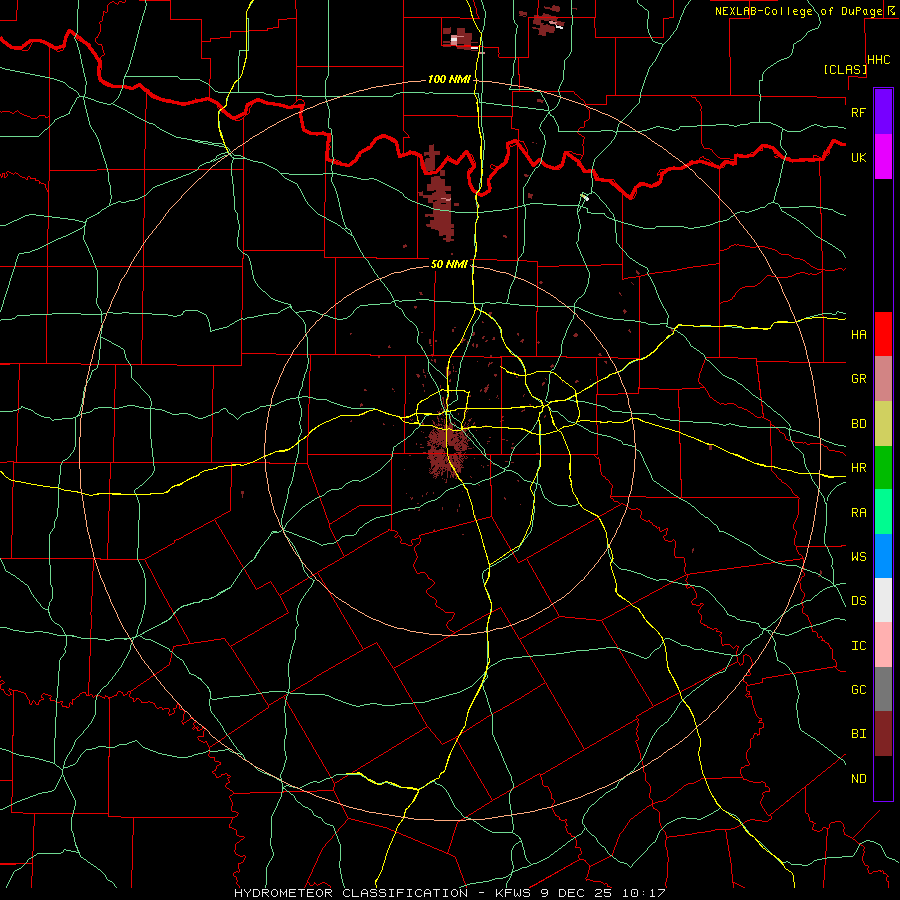Viewport: 900px width, 900px height.
Task: Click the "10:17" timestamp in footer
Action: click(646, 893)
